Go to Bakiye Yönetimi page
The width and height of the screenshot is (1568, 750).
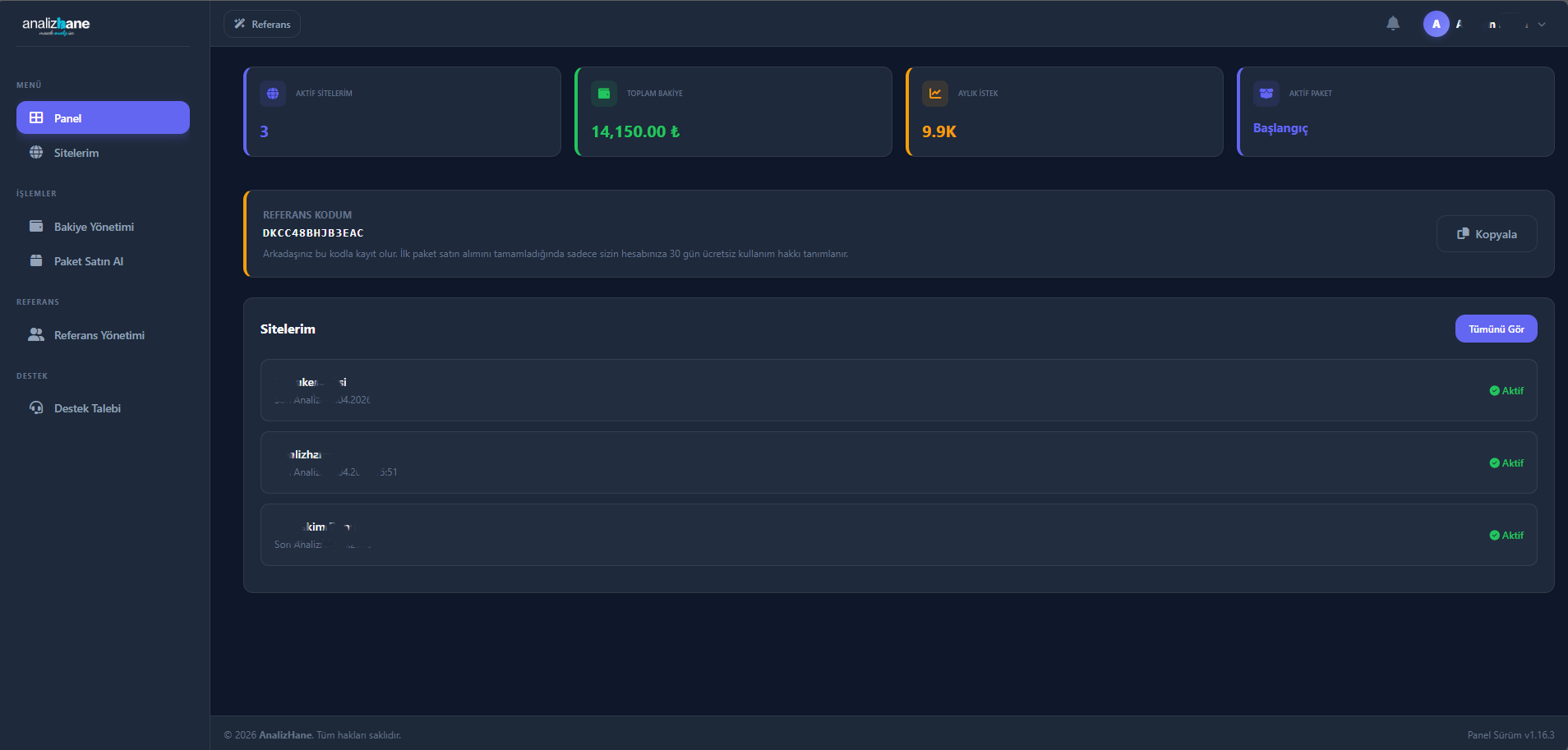[x=94, y=227]
